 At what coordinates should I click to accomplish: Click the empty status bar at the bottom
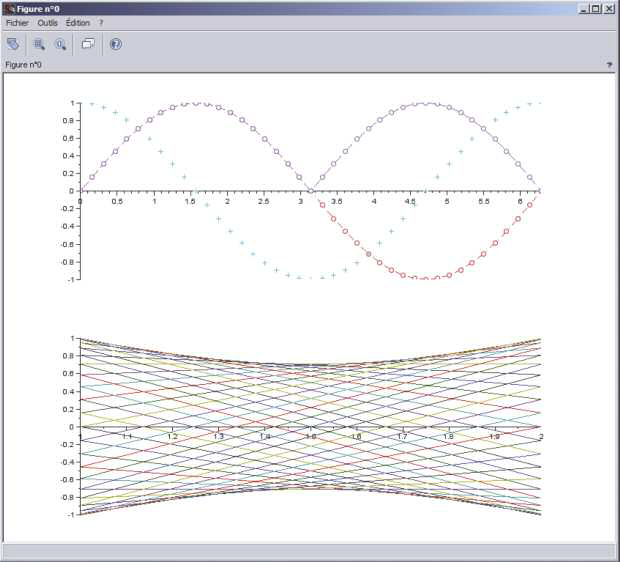pyautogui.click(x=308, y=552)
